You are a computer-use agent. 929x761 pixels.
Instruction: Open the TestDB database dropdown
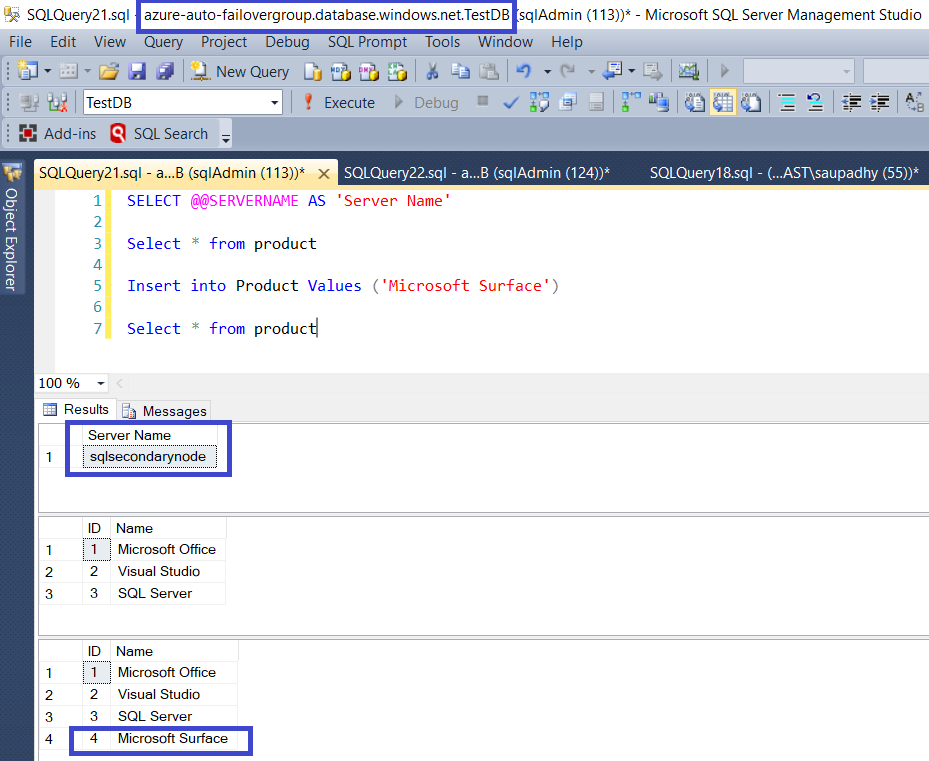click(274, 103)
